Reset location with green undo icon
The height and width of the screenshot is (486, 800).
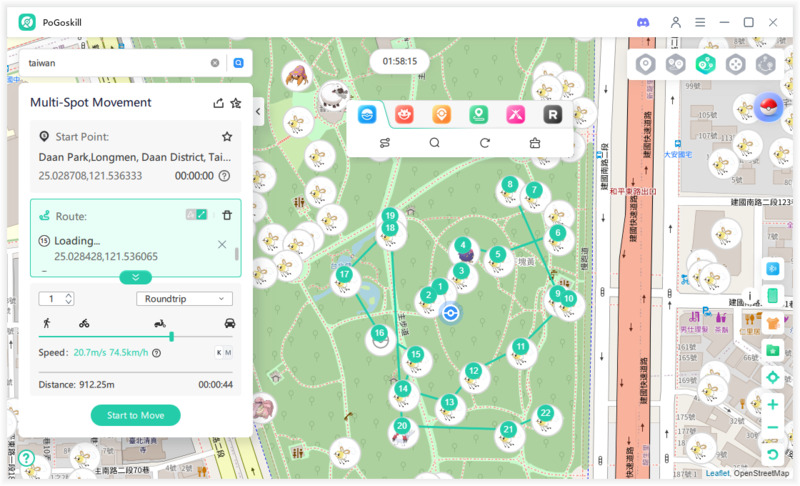(772, 454)
